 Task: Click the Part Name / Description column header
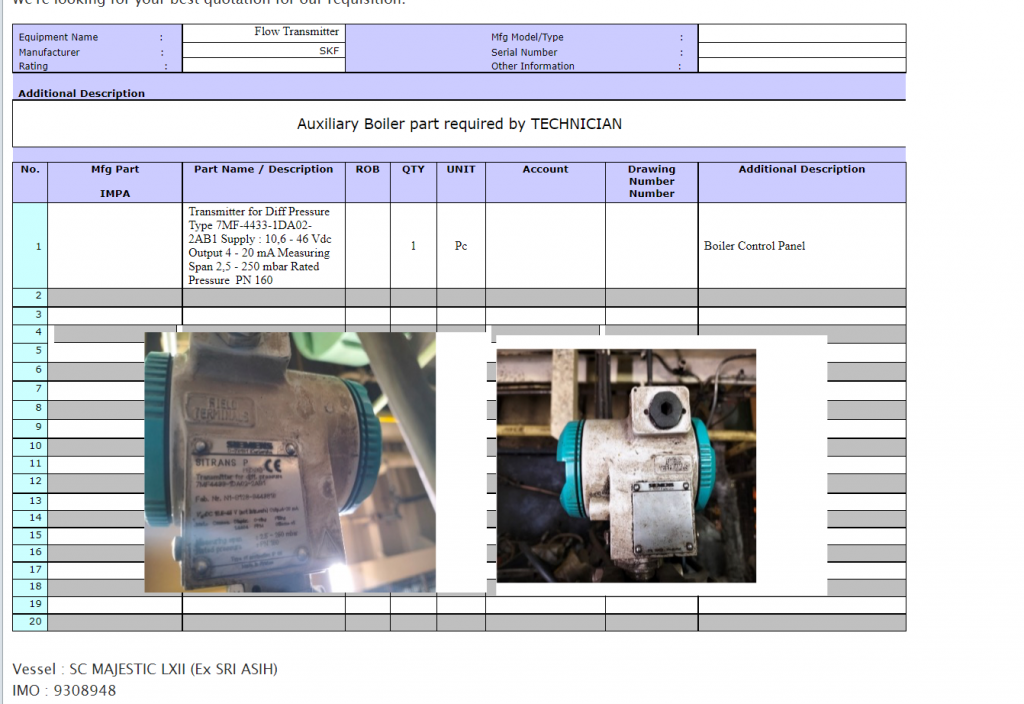pos(263,170)
